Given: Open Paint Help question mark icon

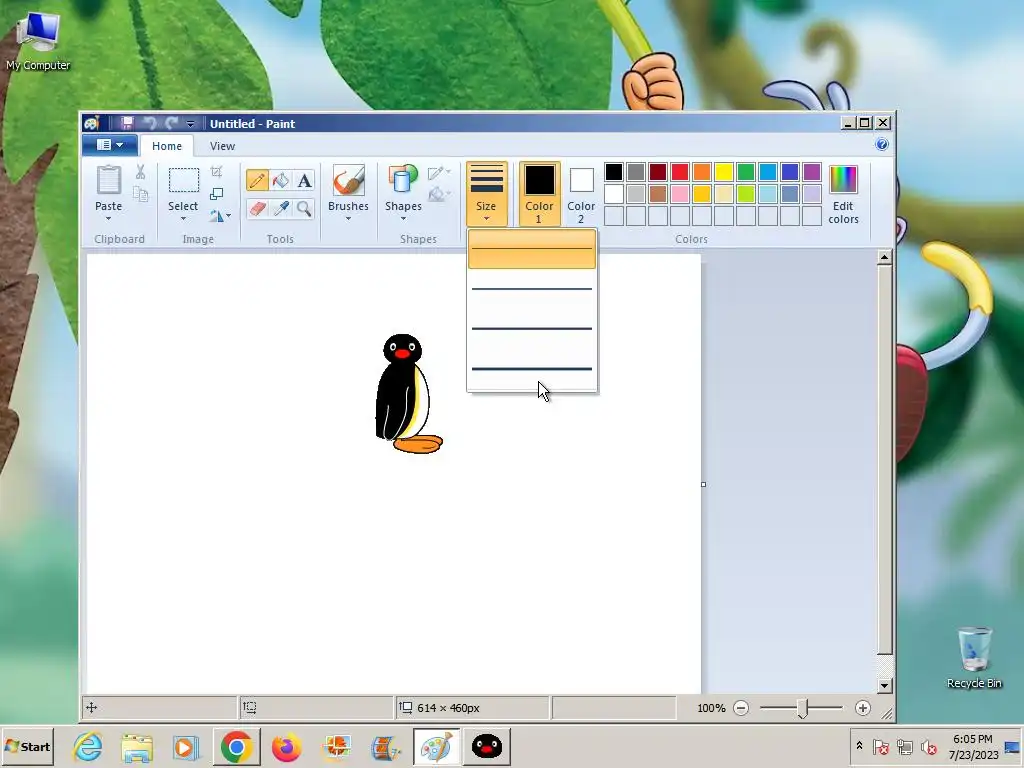Looking at the screenshot, I should click(882, 144).
